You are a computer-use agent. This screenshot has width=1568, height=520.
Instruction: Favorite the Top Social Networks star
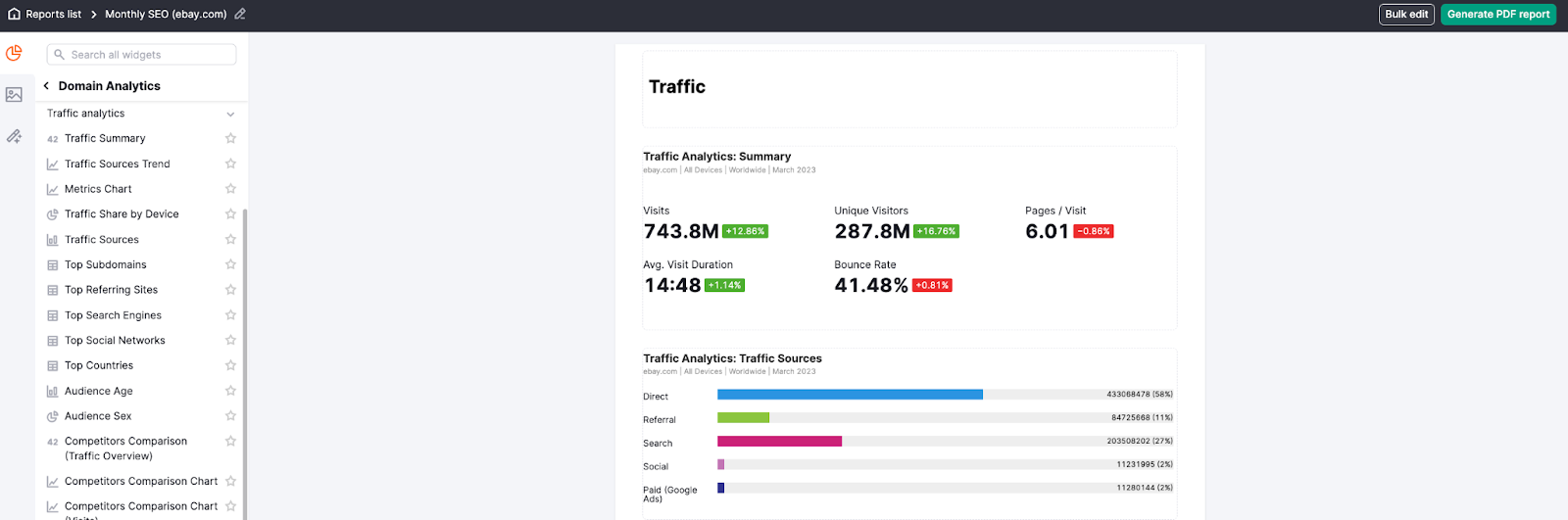click(230, 340)
